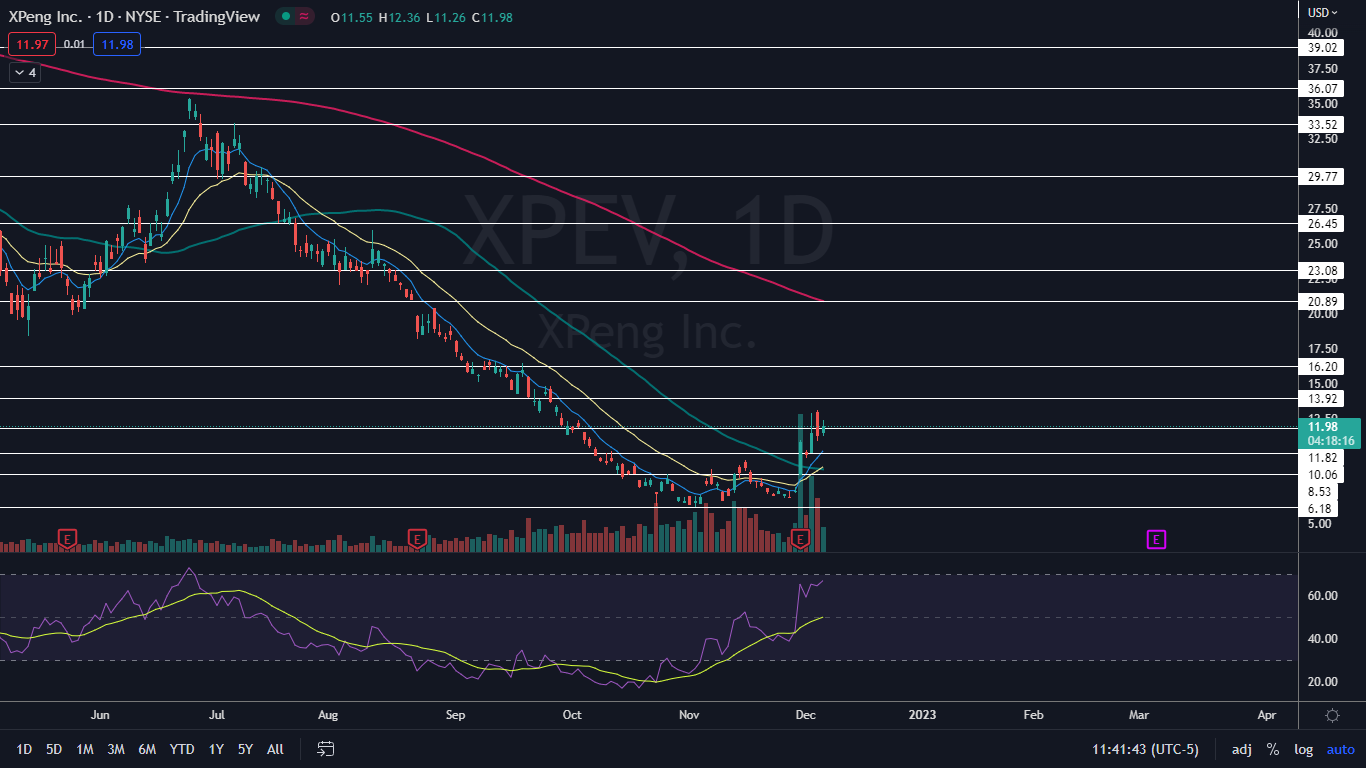Click the 6.18 price level label
The height and width of the screenshot is (768, 1366).
[x=1319, y=509]
